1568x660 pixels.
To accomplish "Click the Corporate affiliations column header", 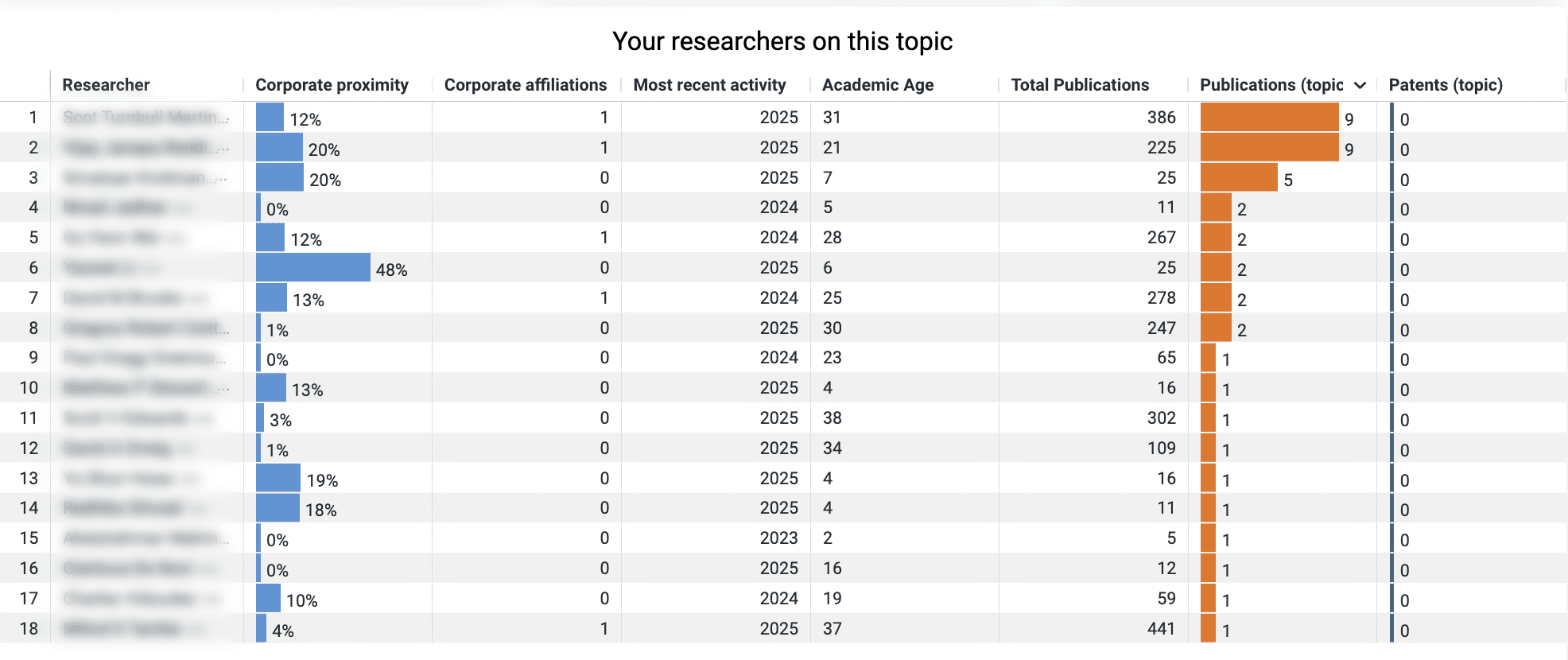I will click(x=525, y=85).
